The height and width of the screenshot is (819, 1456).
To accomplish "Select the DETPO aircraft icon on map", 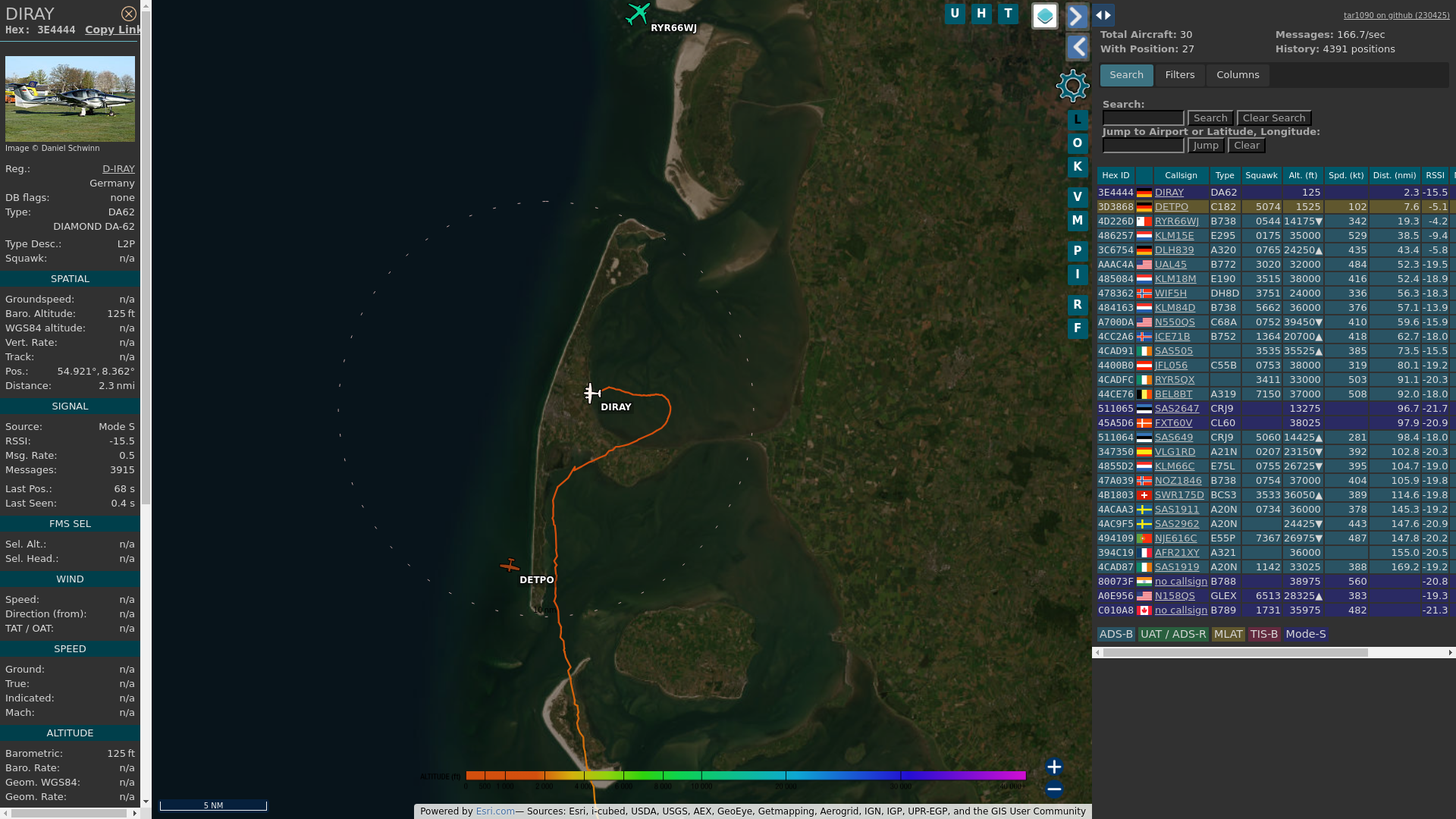I will (510, 566).
